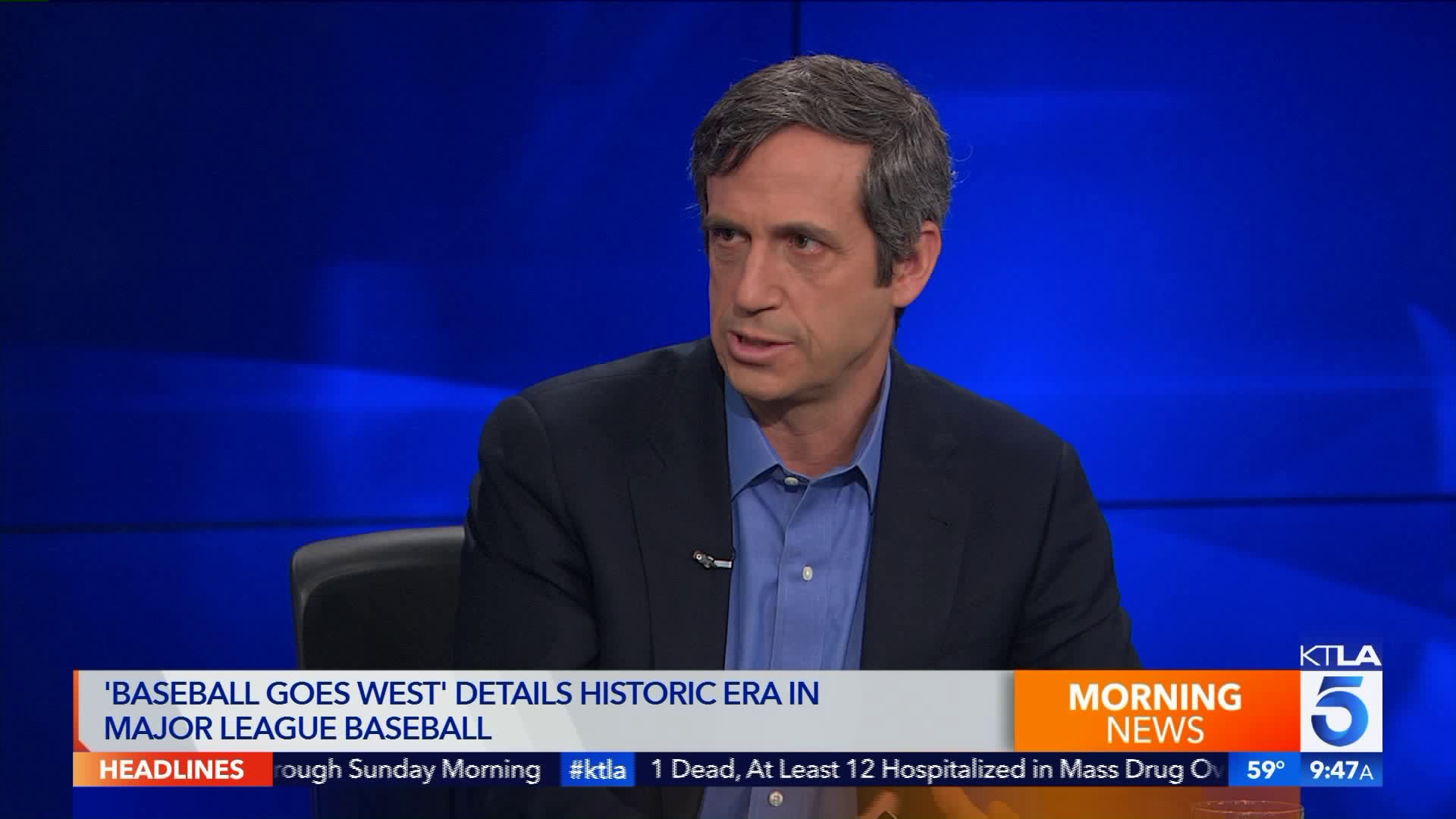
Task: Click the MAJOR LEAGUE BASEBALL text line
Action: coord(297,728)
